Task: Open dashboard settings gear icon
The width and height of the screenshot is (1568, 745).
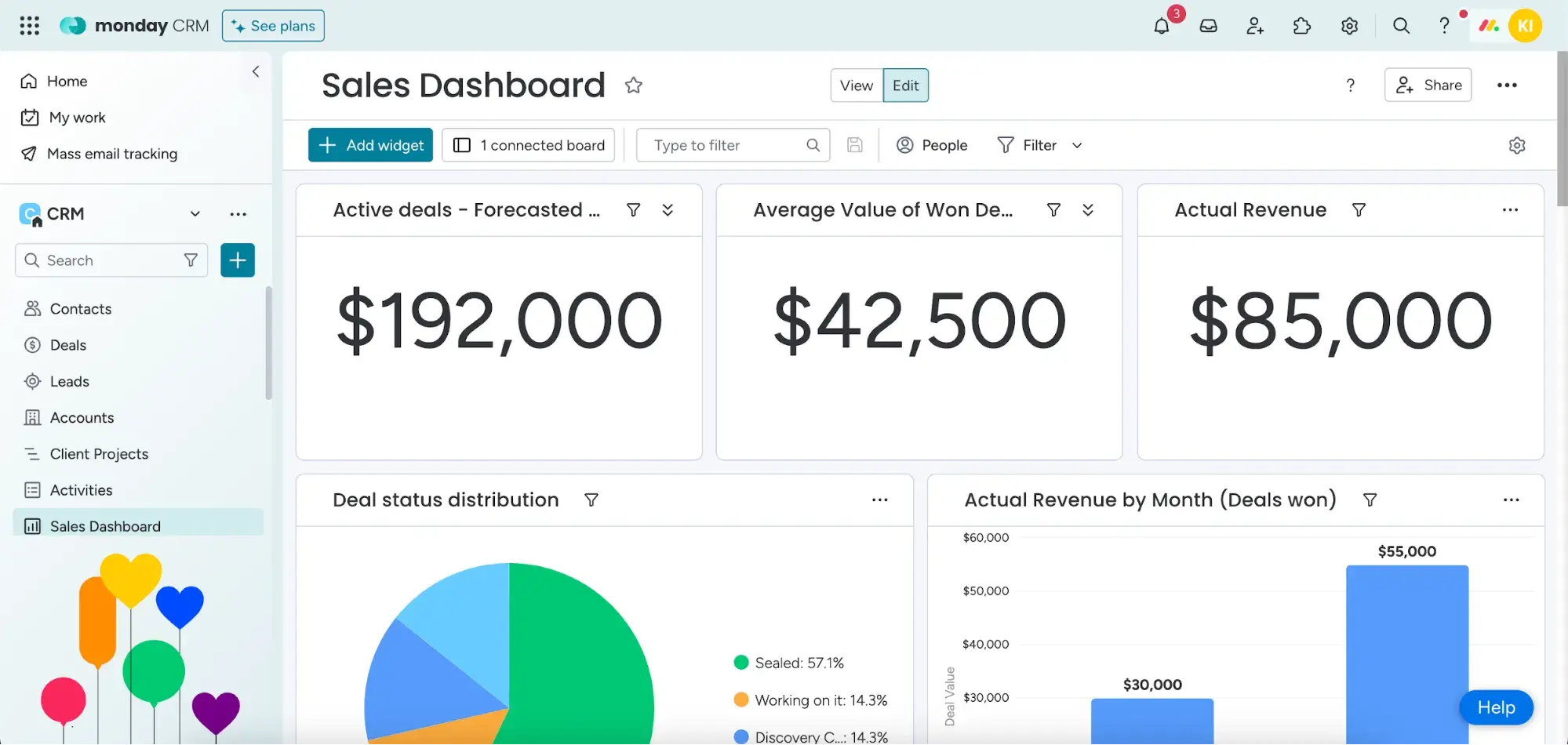Action: click(1517, 146)
